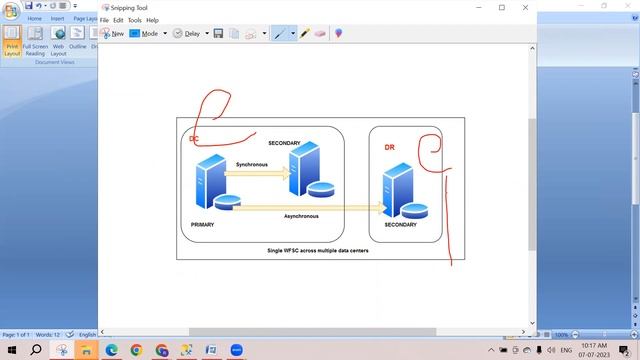Open the first Google Chrome taskbar icon
The width and height of the screenshot is (640, 360).
pos(136,350)
